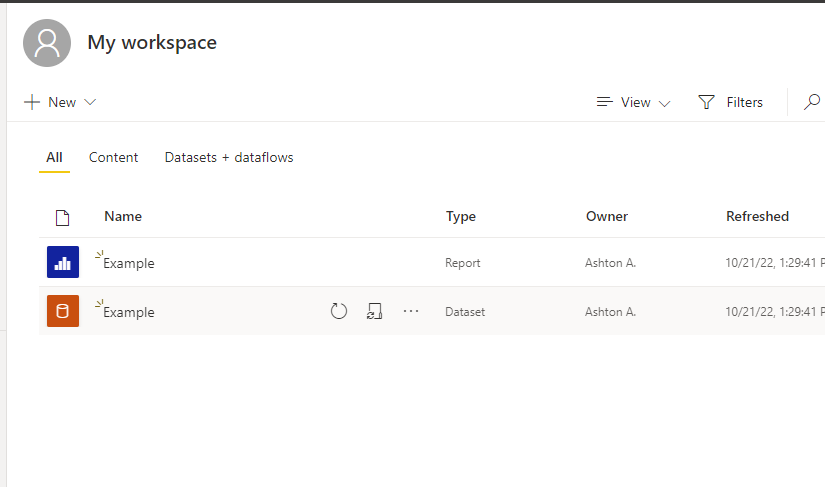The width and height of the screenshot is (825, 487).
Task: Open the Example dataset by name
Action: (x=129, y=312)
